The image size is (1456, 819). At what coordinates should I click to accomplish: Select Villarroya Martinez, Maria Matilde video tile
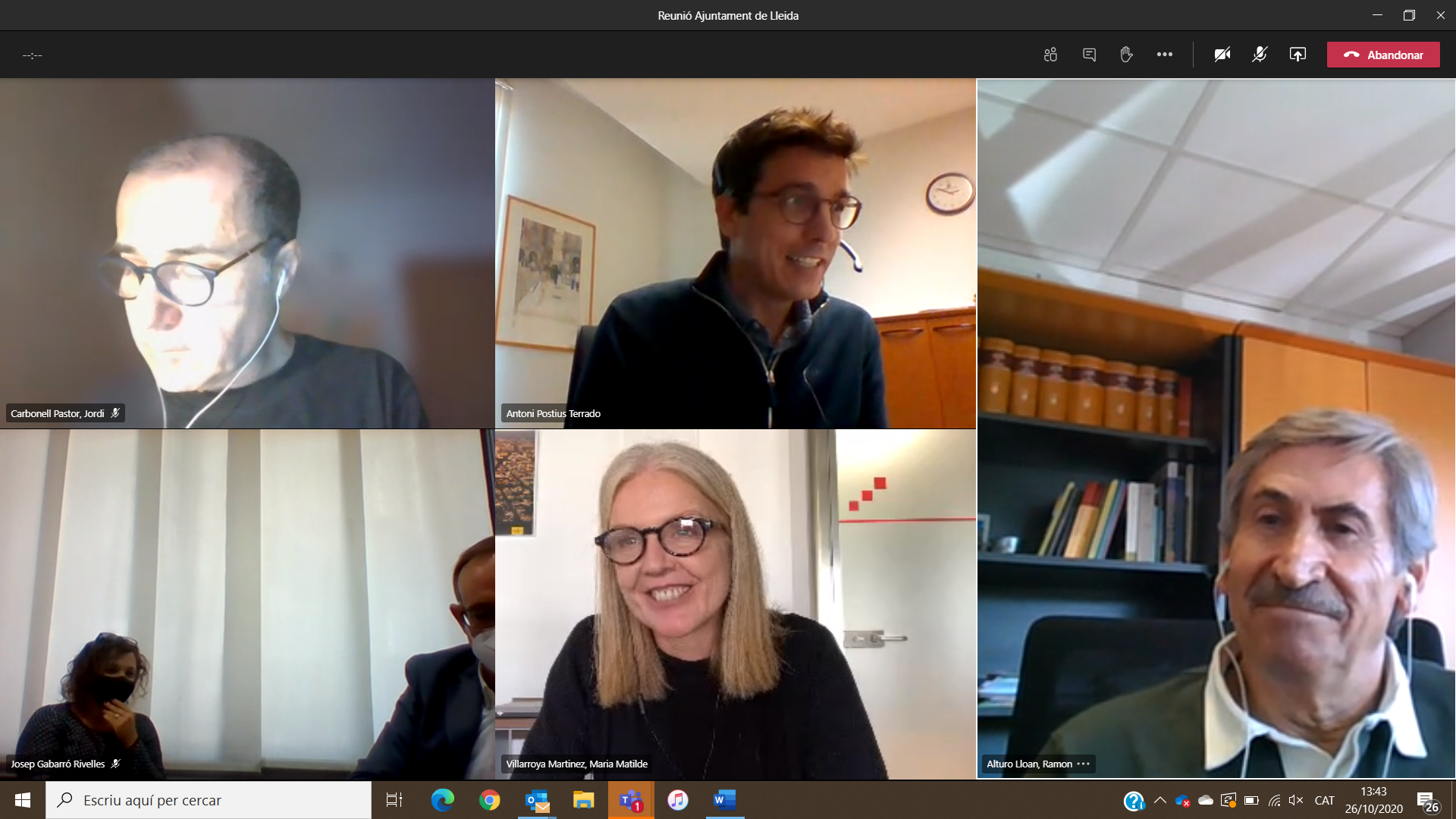(735, 604)
